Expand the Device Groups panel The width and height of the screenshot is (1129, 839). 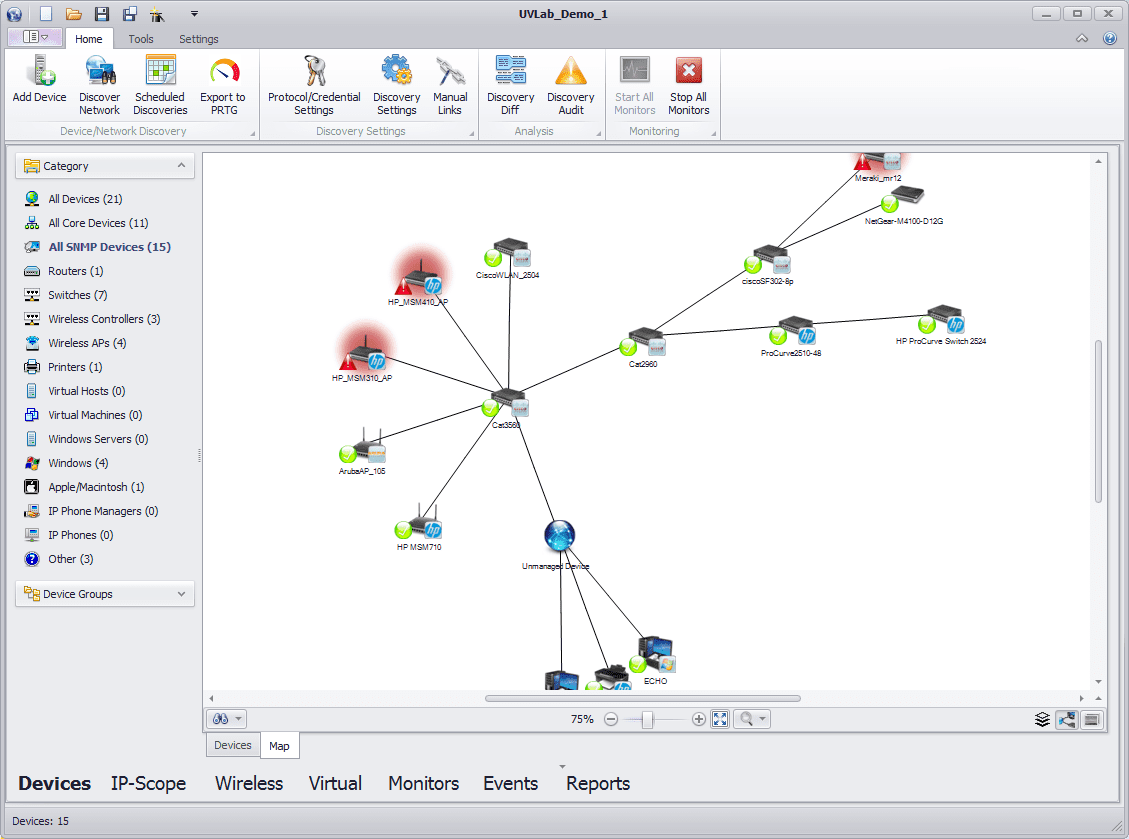(181, 593)
